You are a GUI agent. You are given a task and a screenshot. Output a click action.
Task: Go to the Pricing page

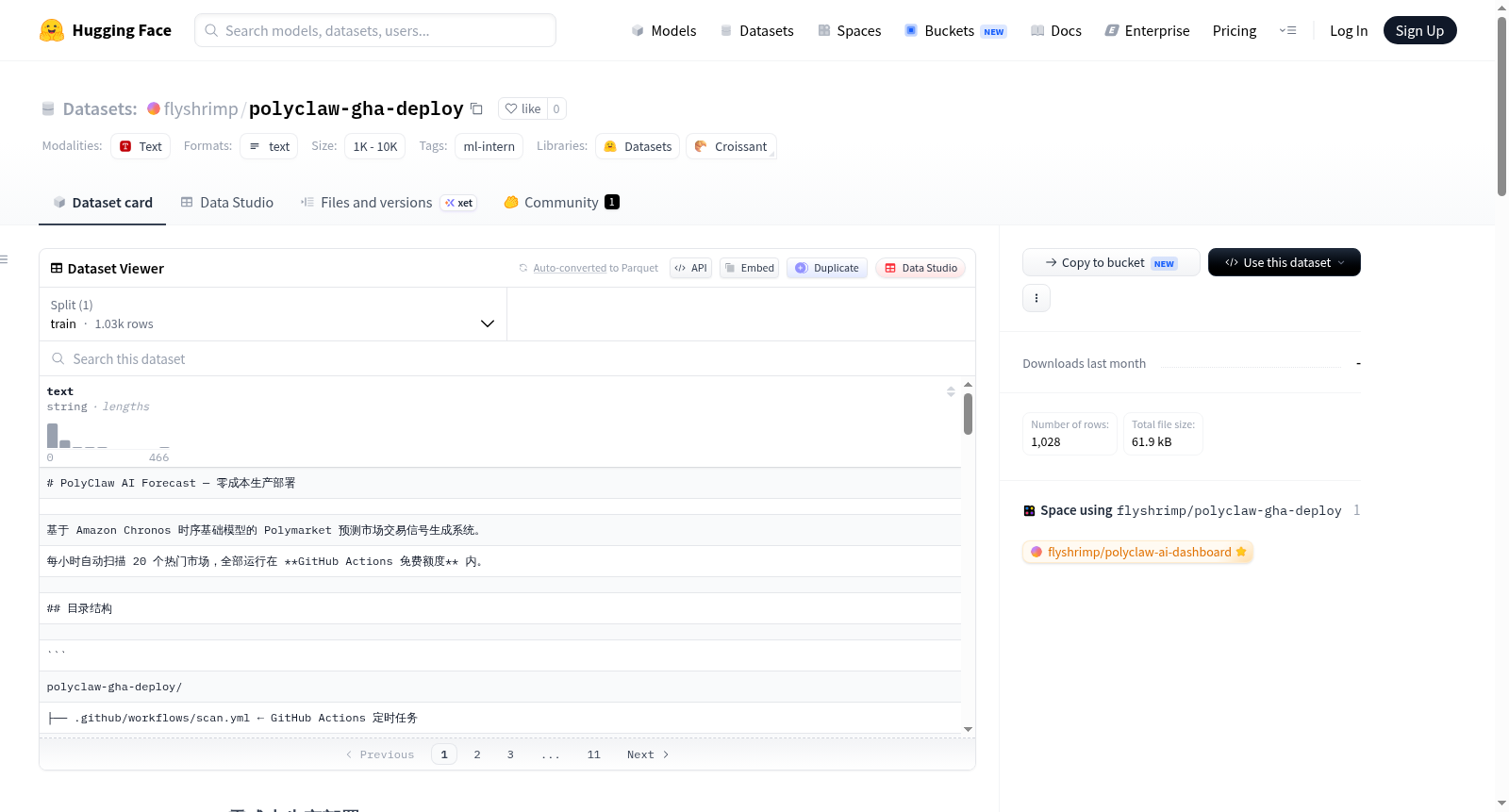pyautogui.click(x=1235, y=31)
